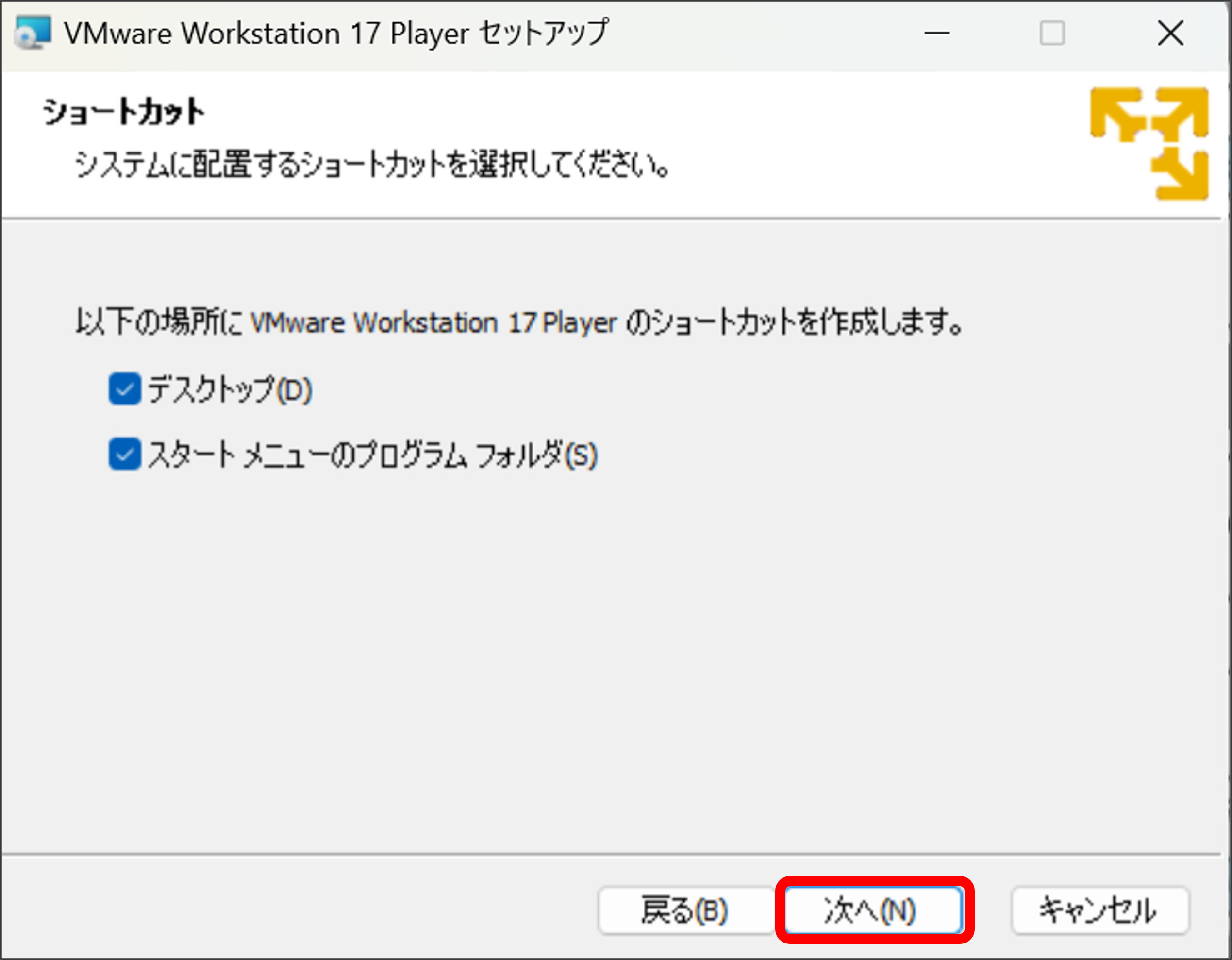Uncheck the デスクトップ(D) shortcut checkbox
Screen dimensions: 1232x960
[x=125, y=389]
